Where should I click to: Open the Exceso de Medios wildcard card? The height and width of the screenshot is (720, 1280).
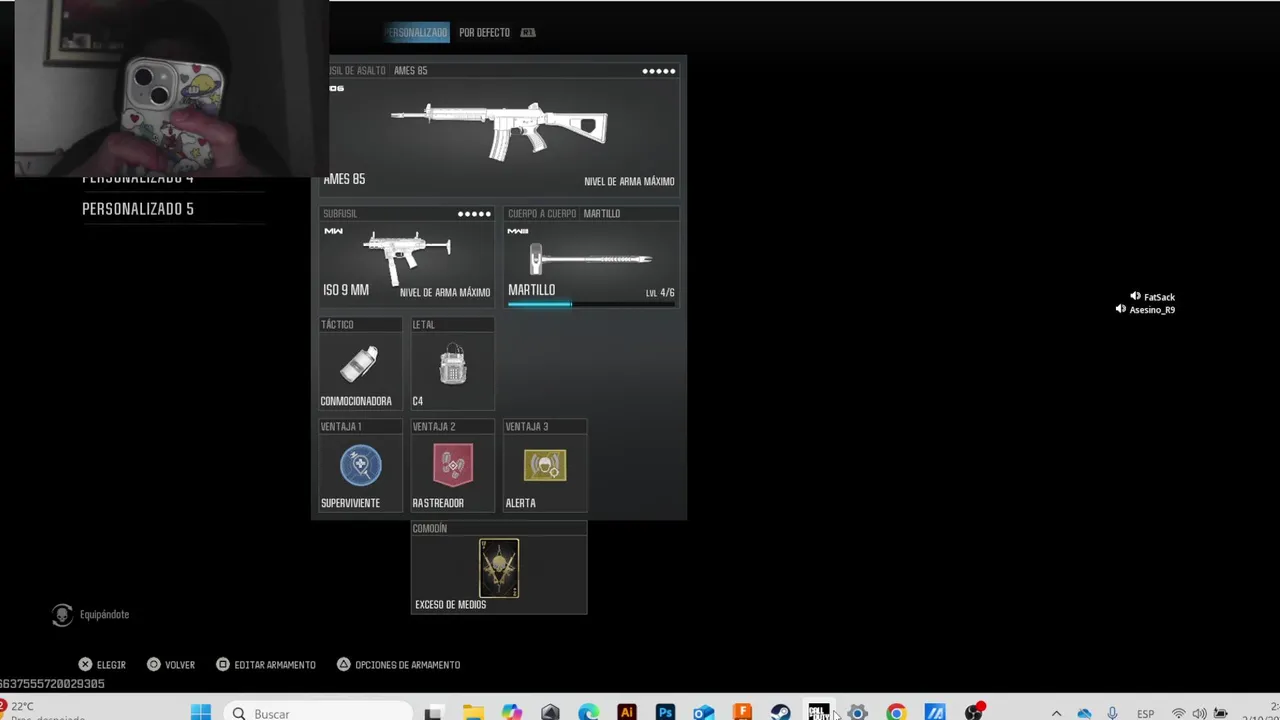coord(499,568)
